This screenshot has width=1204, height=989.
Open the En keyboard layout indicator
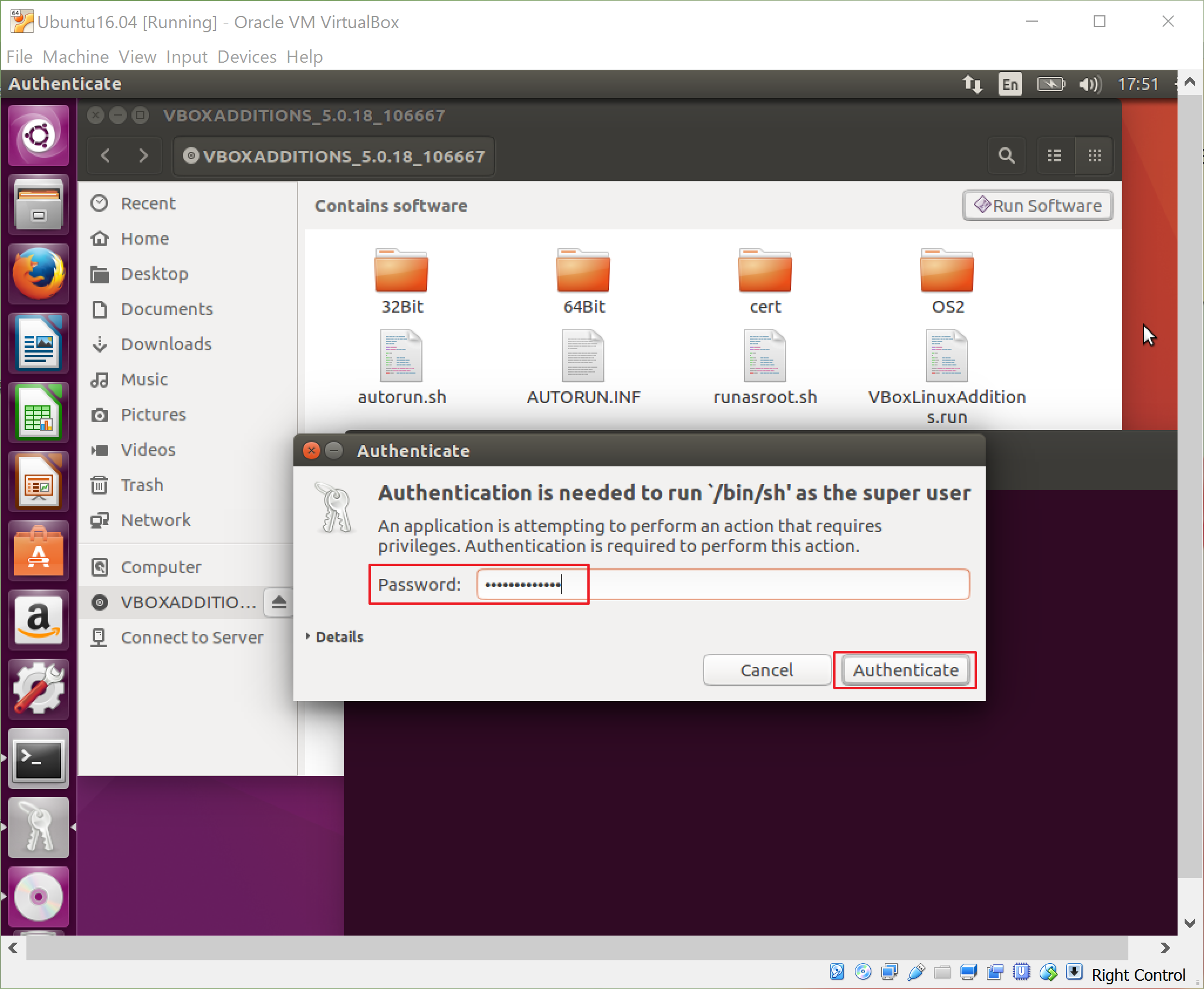(1010, 84)
